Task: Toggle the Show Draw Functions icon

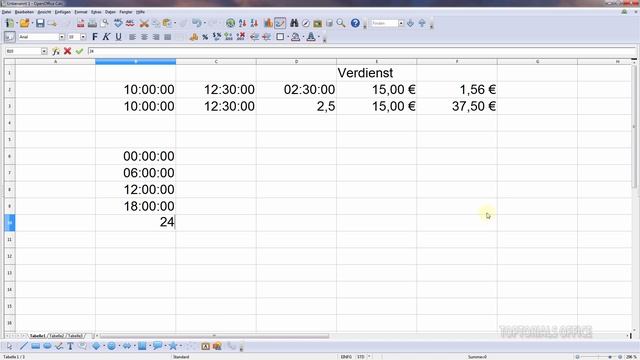Action: click(x=280, y=23)
